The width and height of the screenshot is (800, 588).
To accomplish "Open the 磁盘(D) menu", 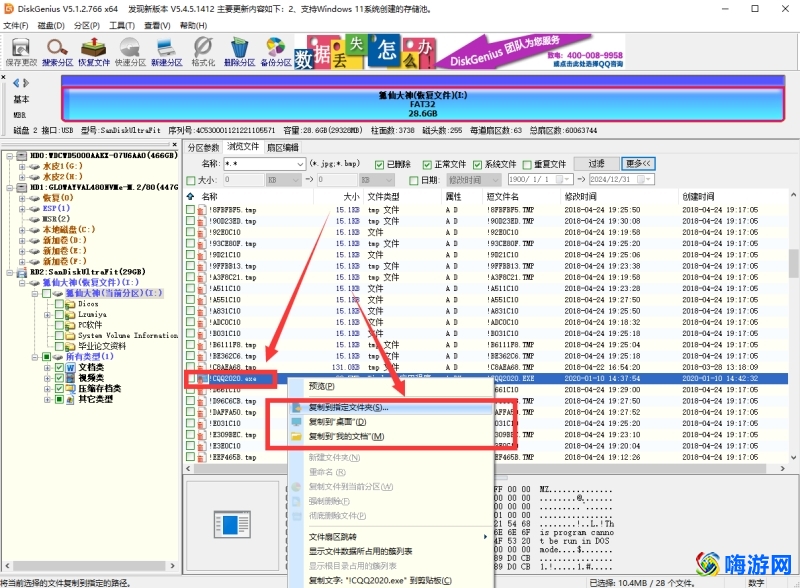I will click(x=51, y=26).
